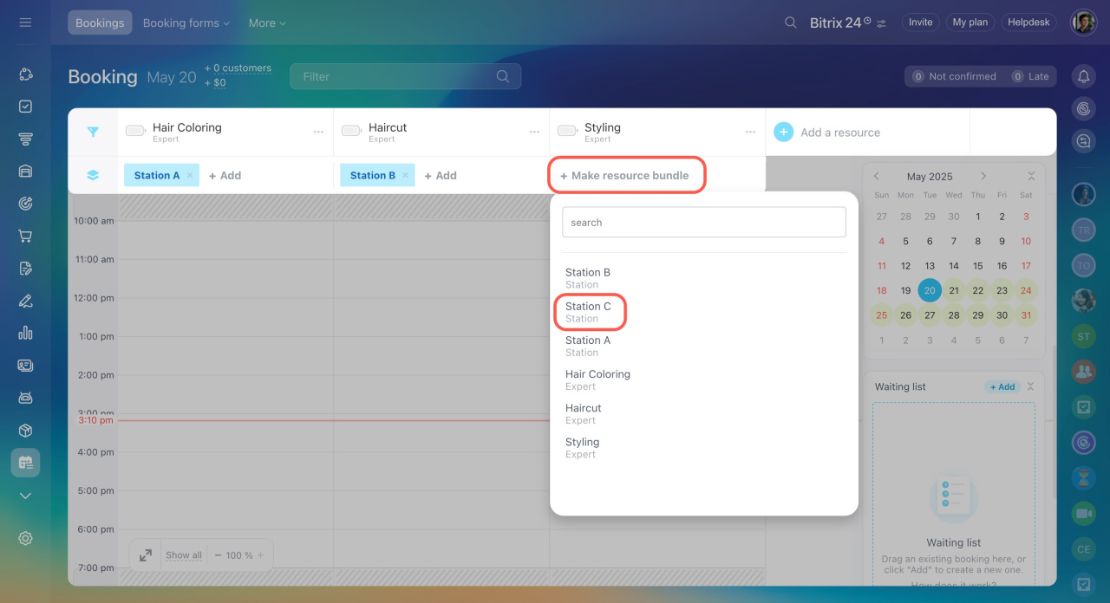The height and width of the screenshot is (603, 1110).
Task: Open the analytics bar chart sidebar icon
Action: pyautogui.click(x=25, y=333)
